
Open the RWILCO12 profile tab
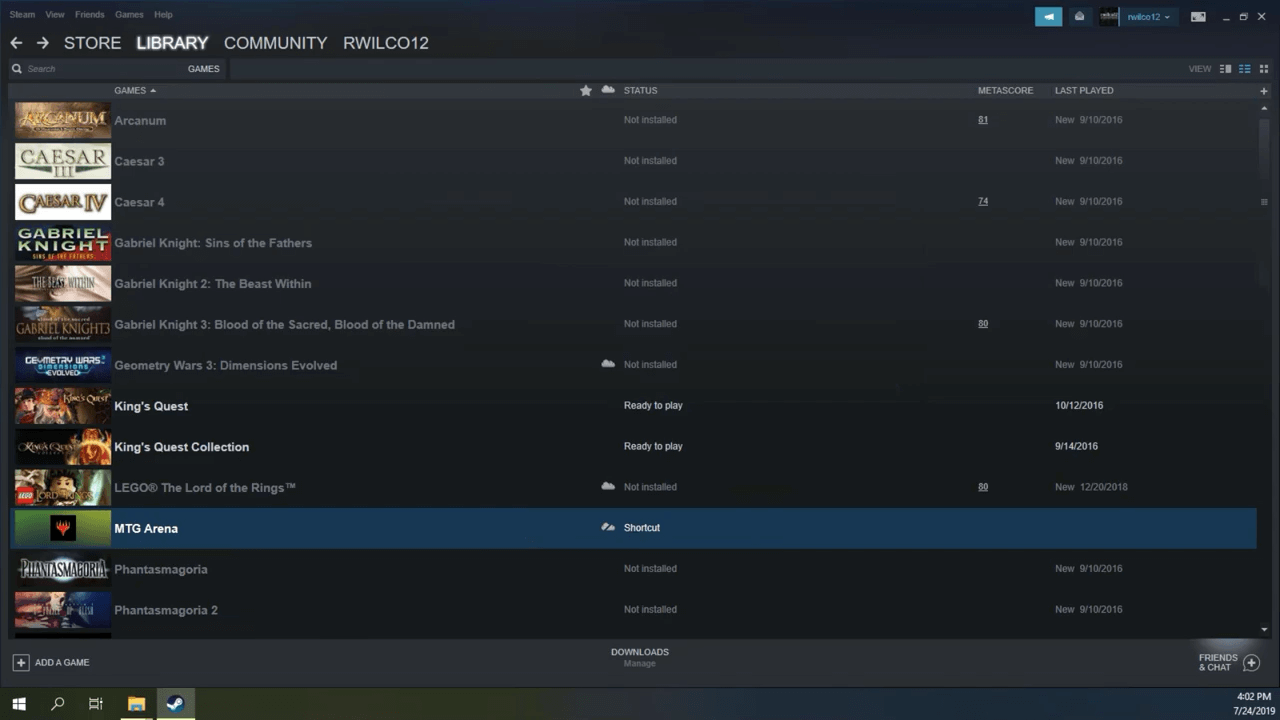pyautogui.click(x=386, y=43)
